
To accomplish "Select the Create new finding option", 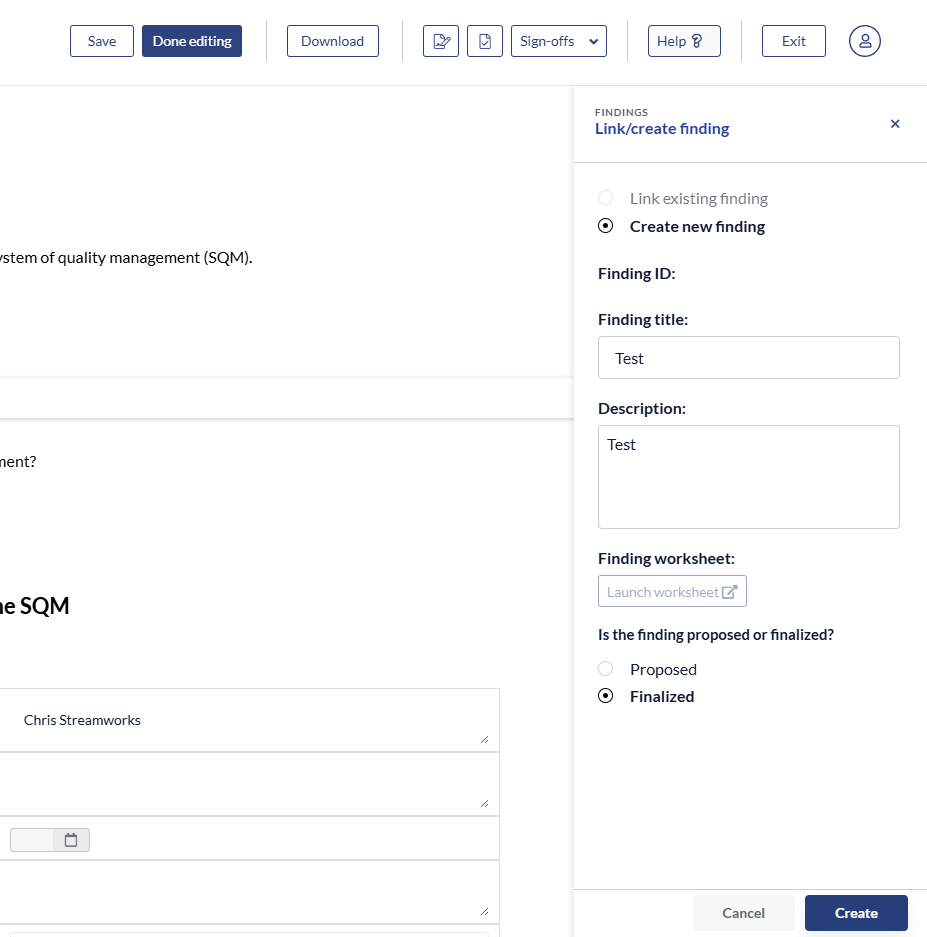I will (x=605, y=226).
